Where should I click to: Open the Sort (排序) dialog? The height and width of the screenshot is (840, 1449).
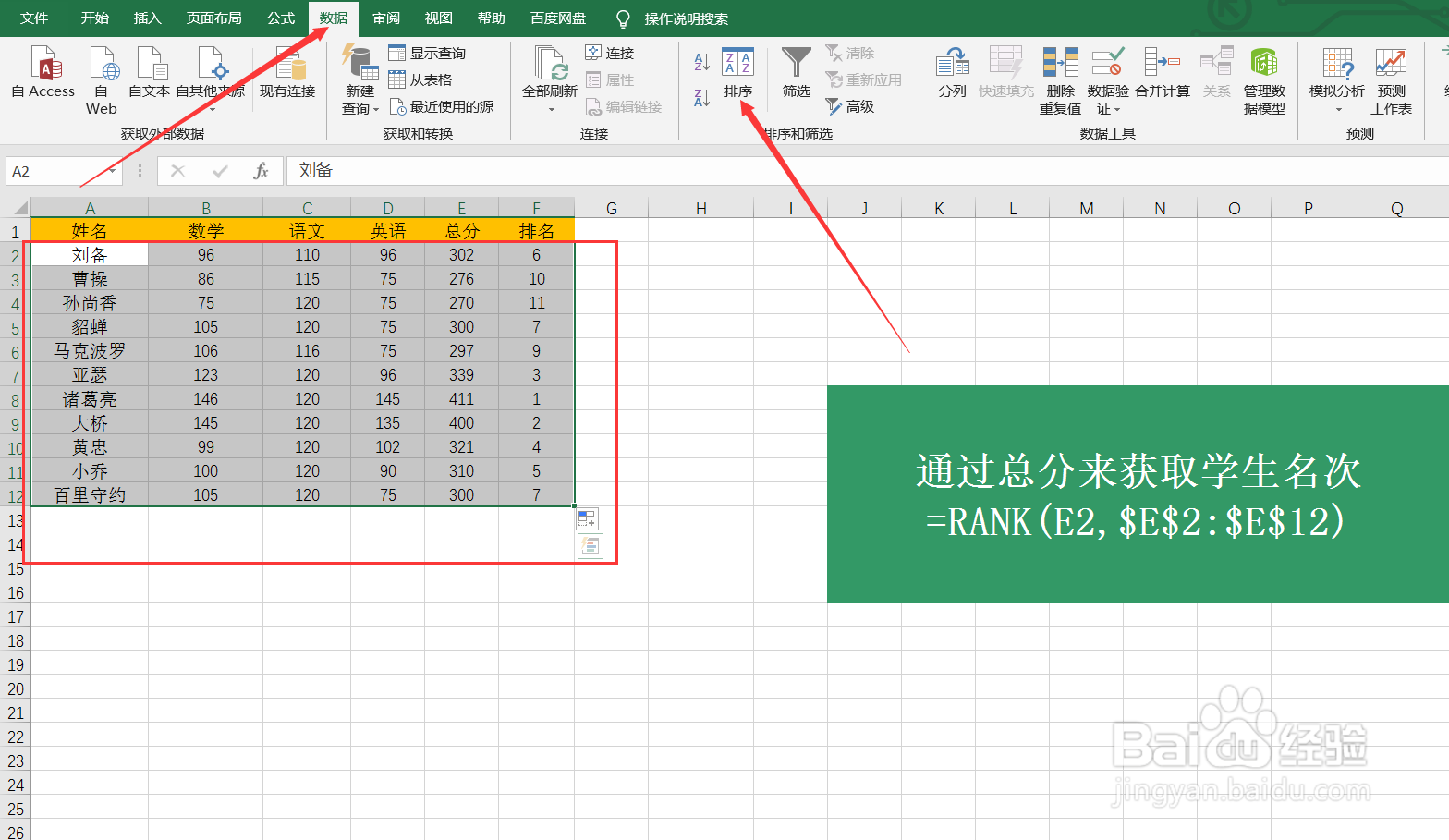click(x=737, y=73)
